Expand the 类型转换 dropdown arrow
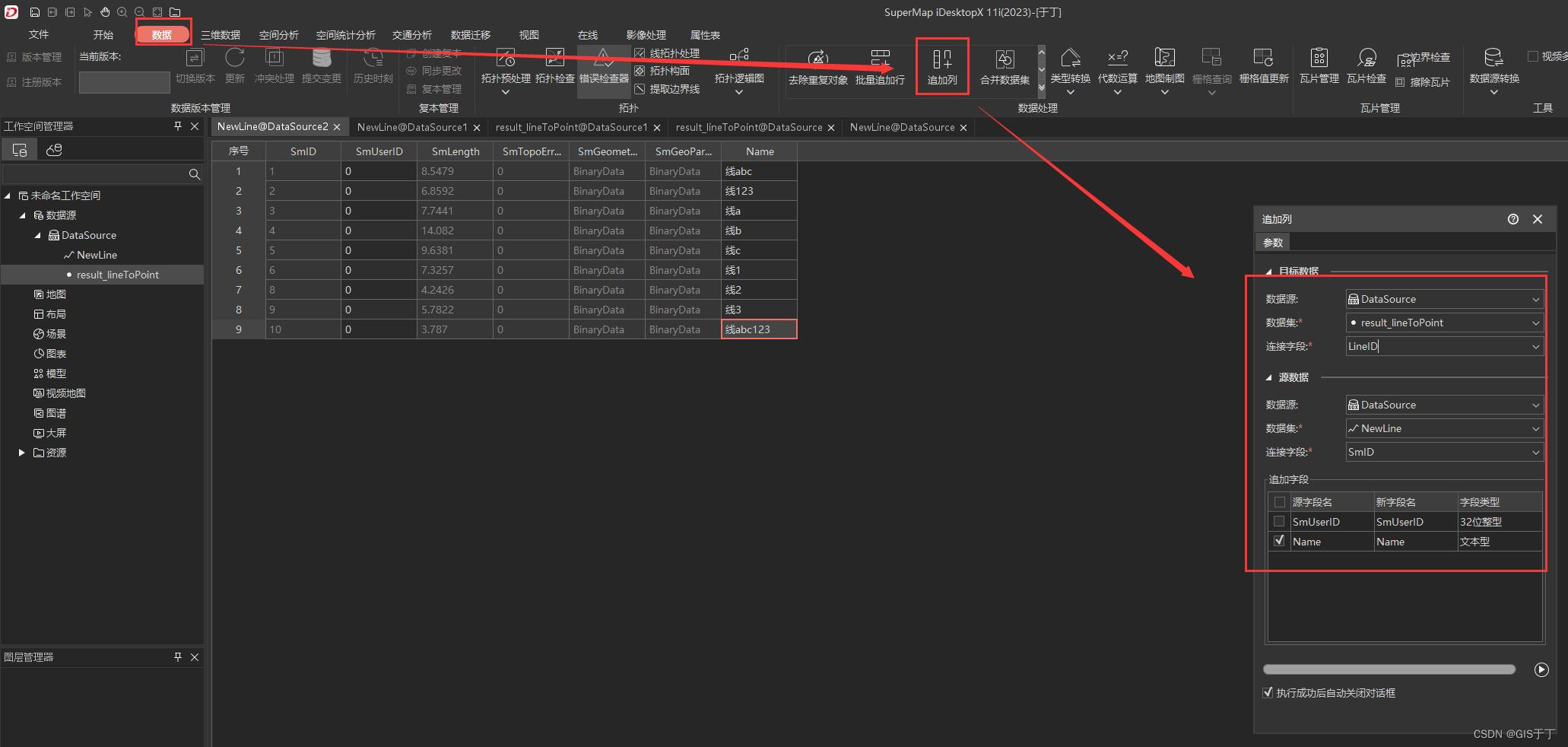This screenshot has height=747, width=1568. click(1070, 92)
